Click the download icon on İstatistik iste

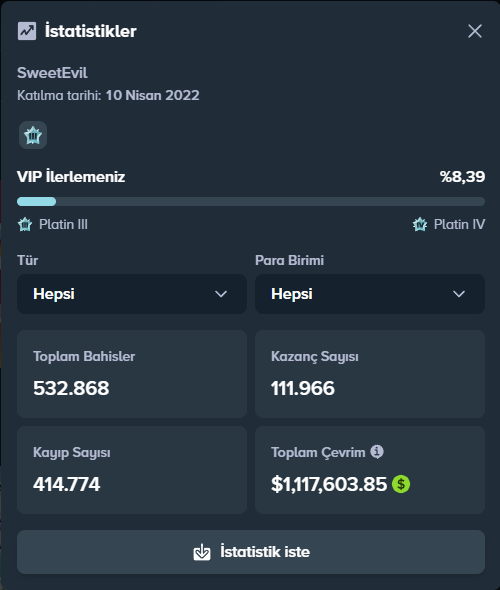pyautogui.click(x=202, y=552)
